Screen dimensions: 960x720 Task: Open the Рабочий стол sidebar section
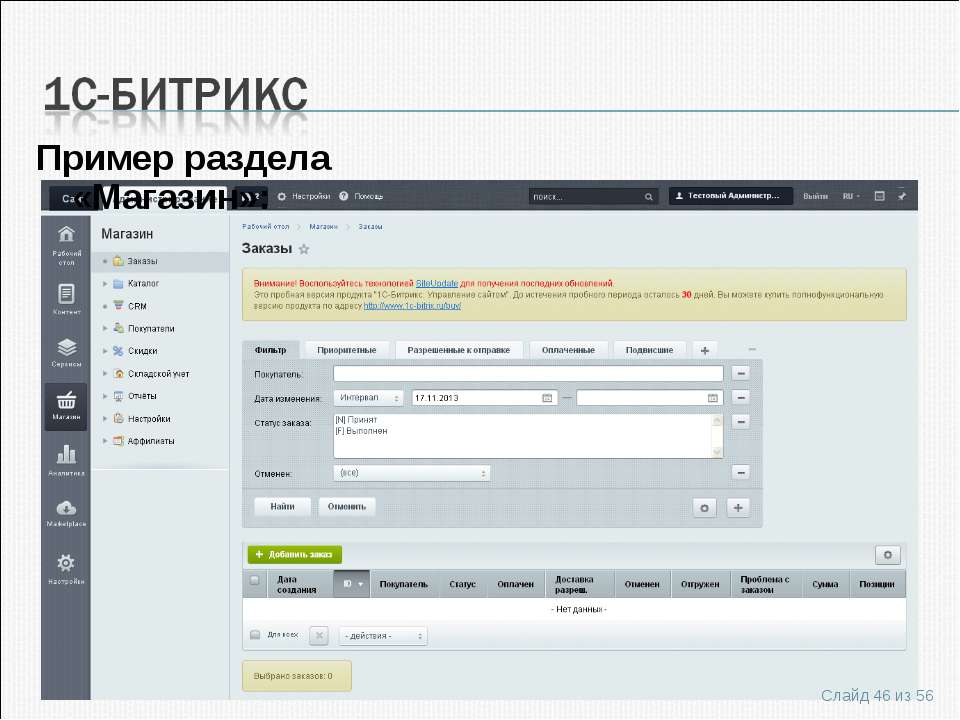click(x=66, y=244)
